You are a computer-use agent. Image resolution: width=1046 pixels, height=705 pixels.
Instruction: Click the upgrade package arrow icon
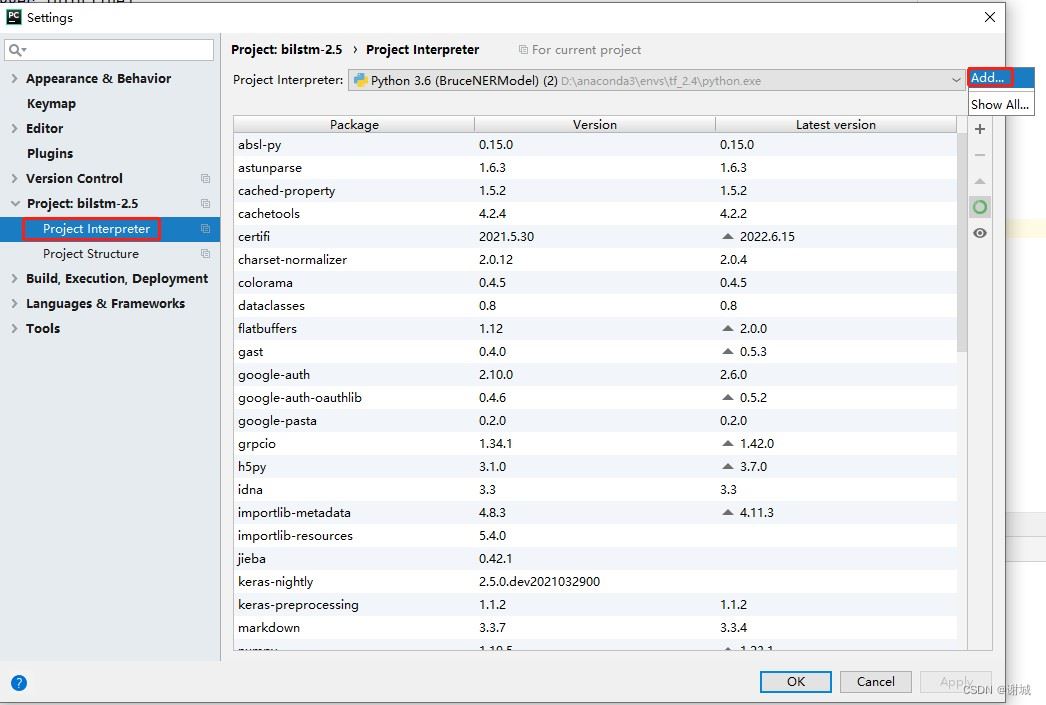click(x=980, y=182)
